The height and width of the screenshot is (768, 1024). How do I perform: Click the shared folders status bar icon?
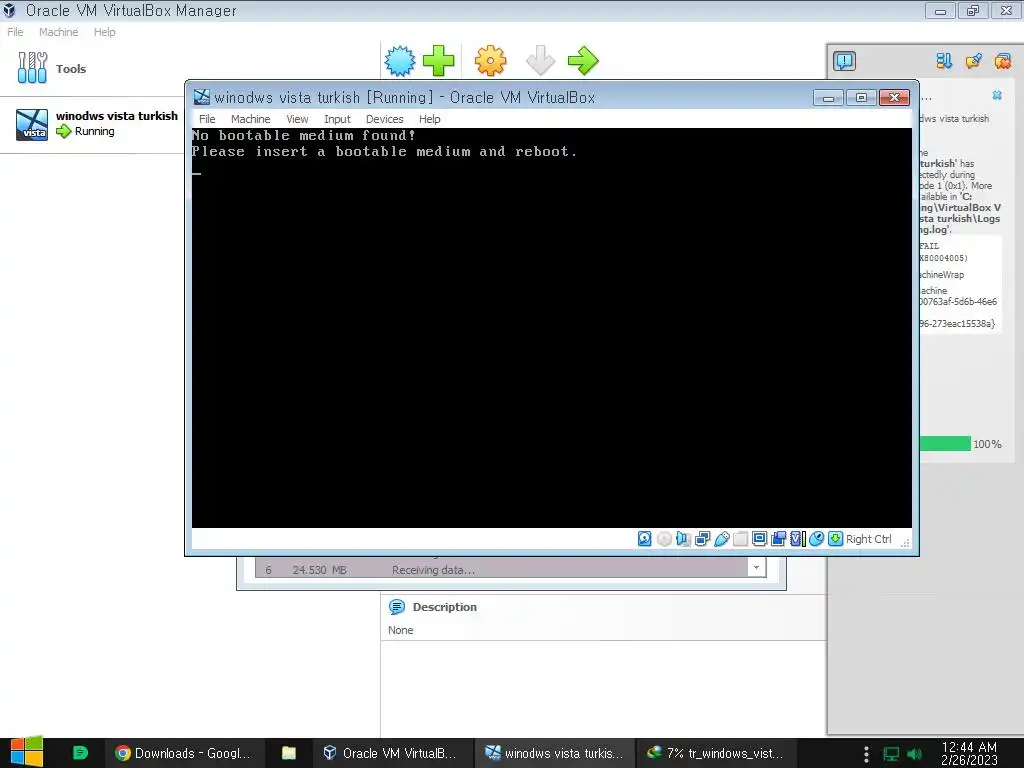(741, 539)
